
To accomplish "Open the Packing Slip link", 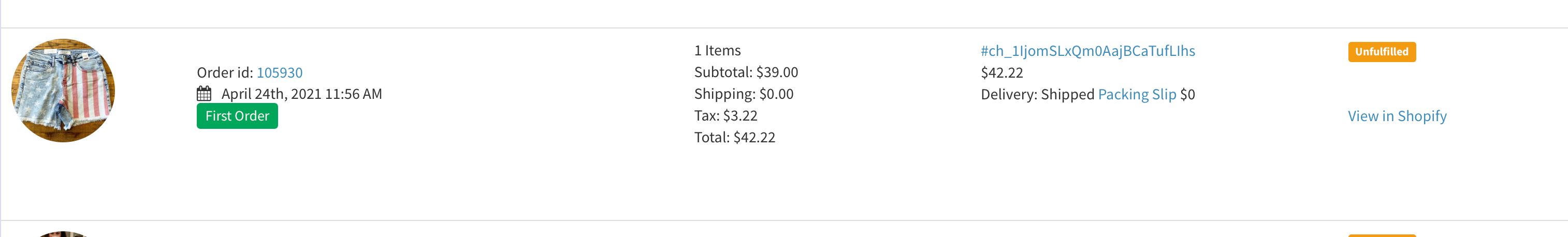I will pyautogui.click(x=1137, y=94).
